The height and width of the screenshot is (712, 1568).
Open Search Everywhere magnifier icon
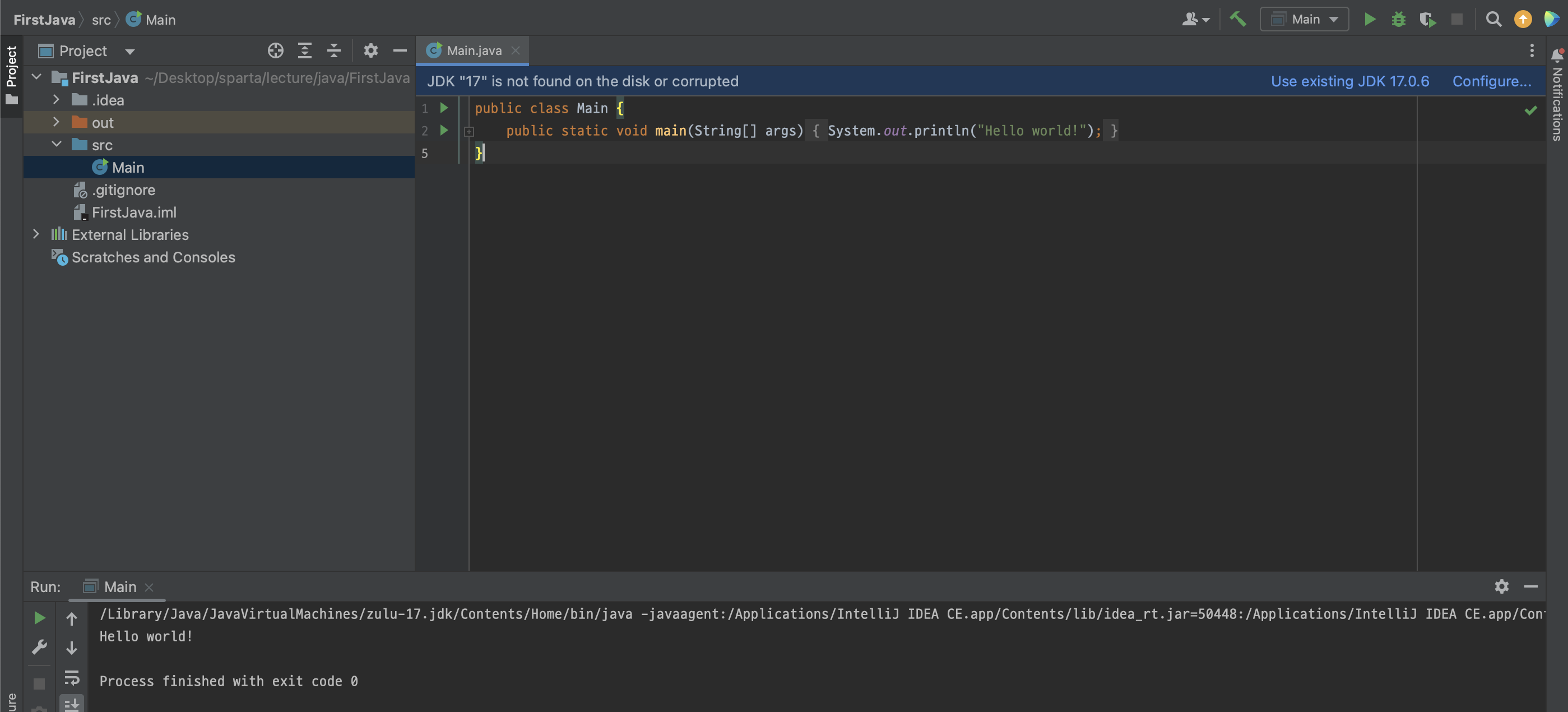coord(1493,19)
